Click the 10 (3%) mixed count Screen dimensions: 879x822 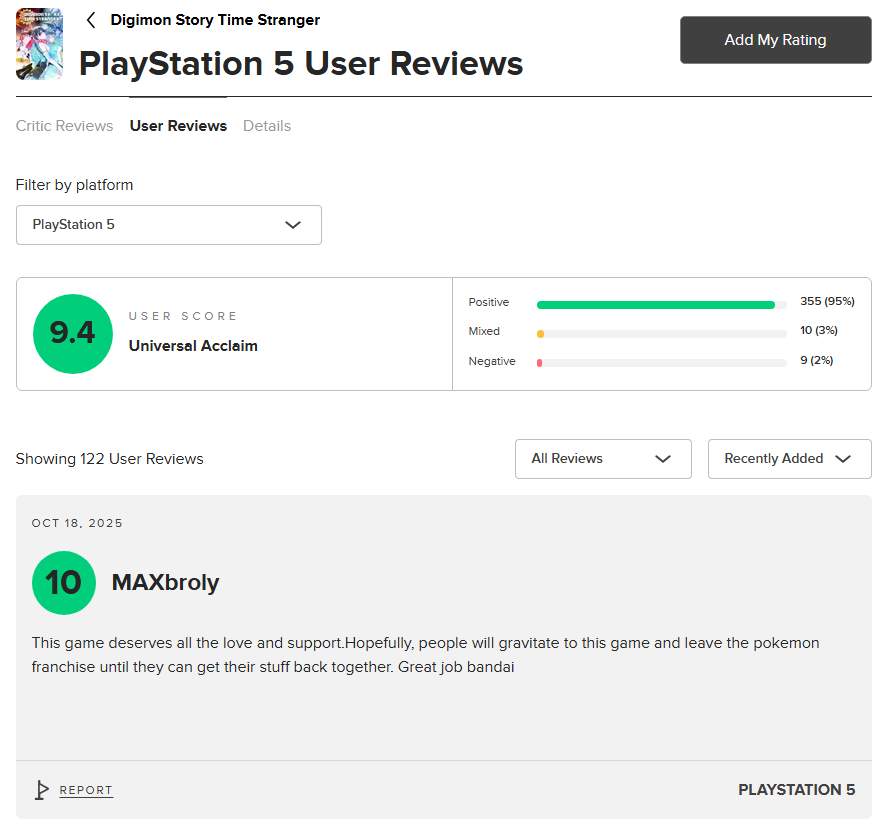coord(818,330)
